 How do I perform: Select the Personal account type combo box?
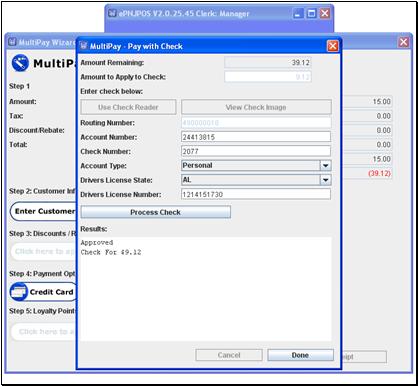[x=256, y=166]
